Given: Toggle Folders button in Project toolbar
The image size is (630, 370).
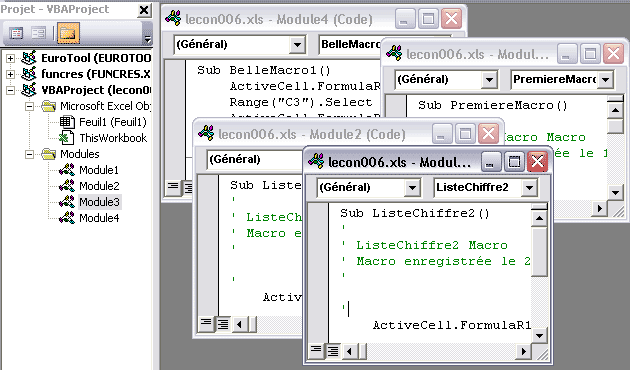Looking at the screenshot, I should coord(68,33).
